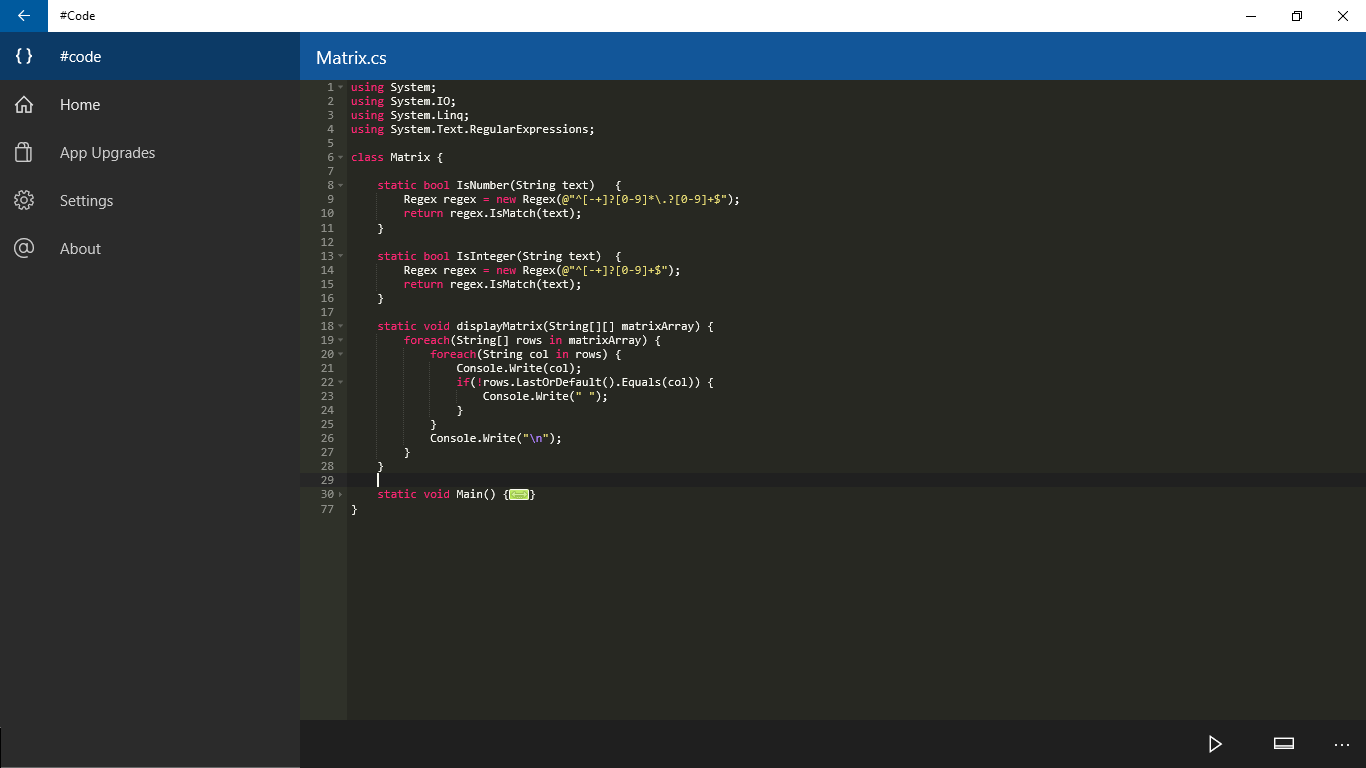Select the Home house icon in sidebar
Viewport: 1366px width, 768px height.
coord(24,104)
